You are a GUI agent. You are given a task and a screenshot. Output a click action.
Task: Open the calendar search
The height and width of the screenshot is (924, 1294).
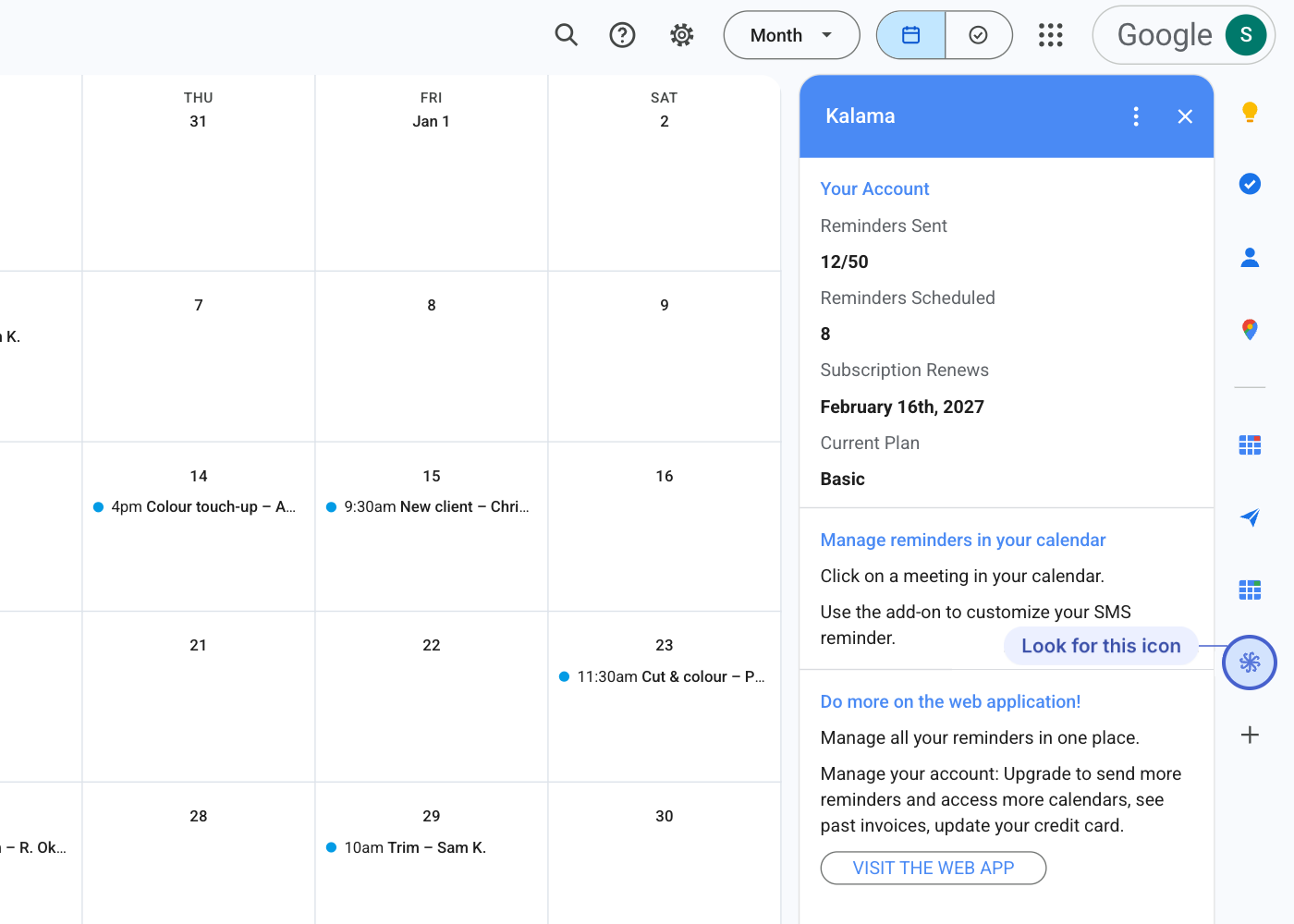point(566,35)
